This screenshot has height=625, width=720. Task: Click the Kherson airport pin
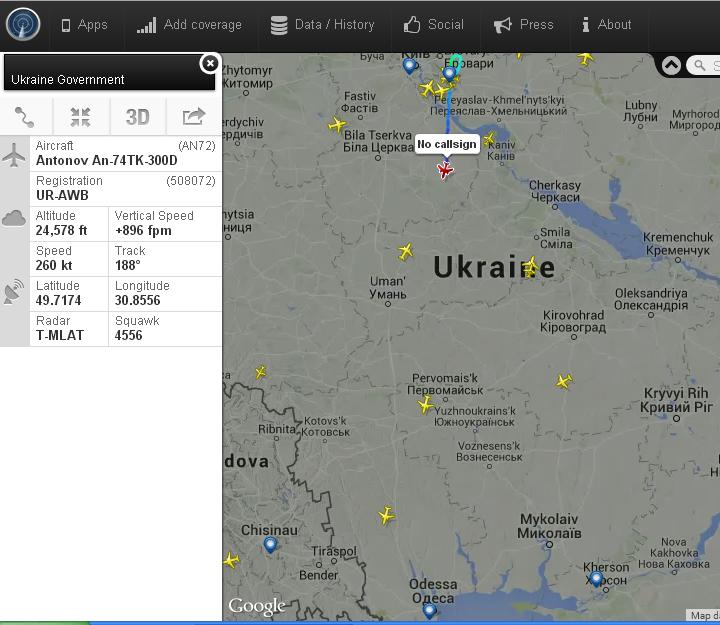596,580
